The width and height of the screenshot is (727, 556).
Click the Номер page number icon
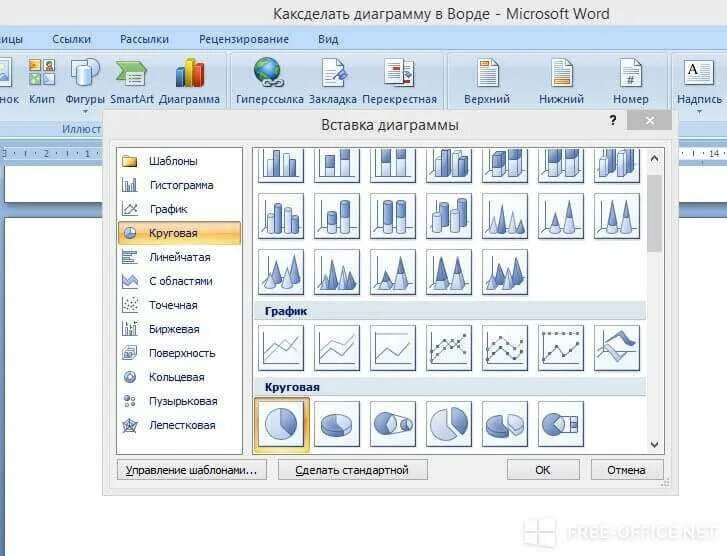click(631, 73)
